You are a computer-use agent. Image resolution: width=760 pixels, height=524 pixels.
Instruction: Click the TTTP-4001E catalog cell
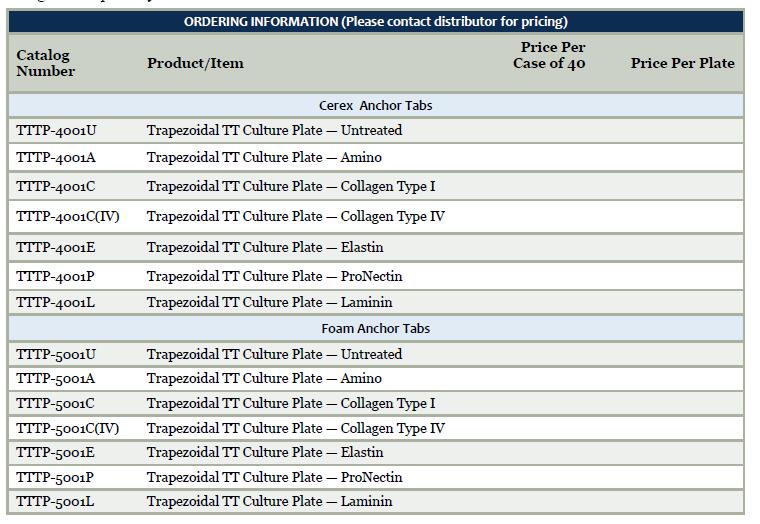pos(56,247)
